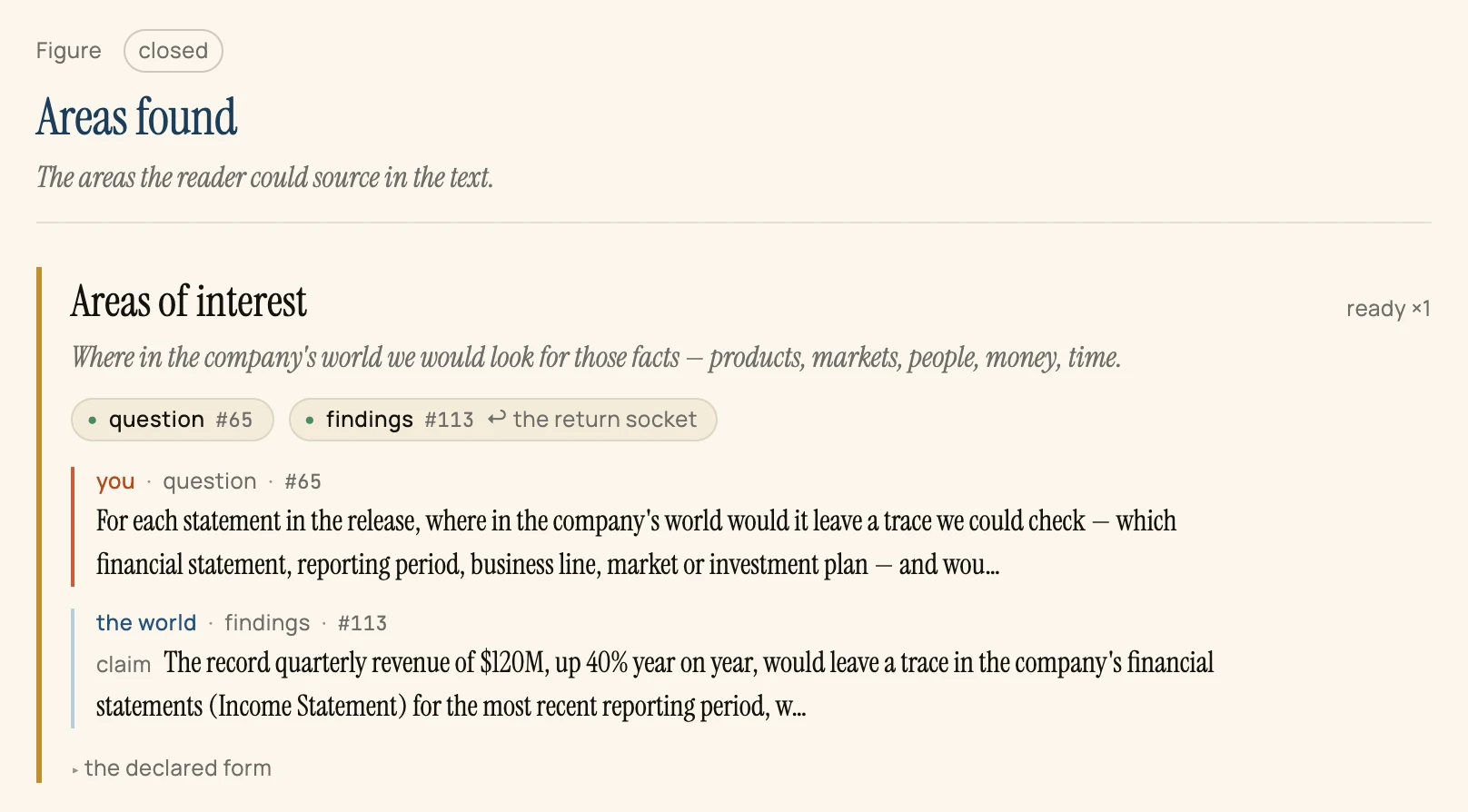
Task: Click the green dot on findings chip
Action: [x=310, y=421]
